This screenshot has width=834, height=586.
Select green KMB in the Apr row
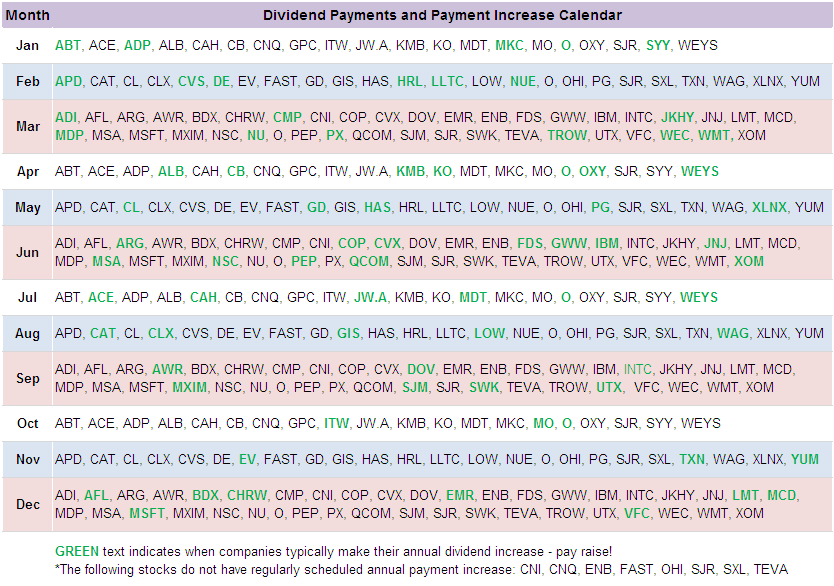tap(410, 171)
